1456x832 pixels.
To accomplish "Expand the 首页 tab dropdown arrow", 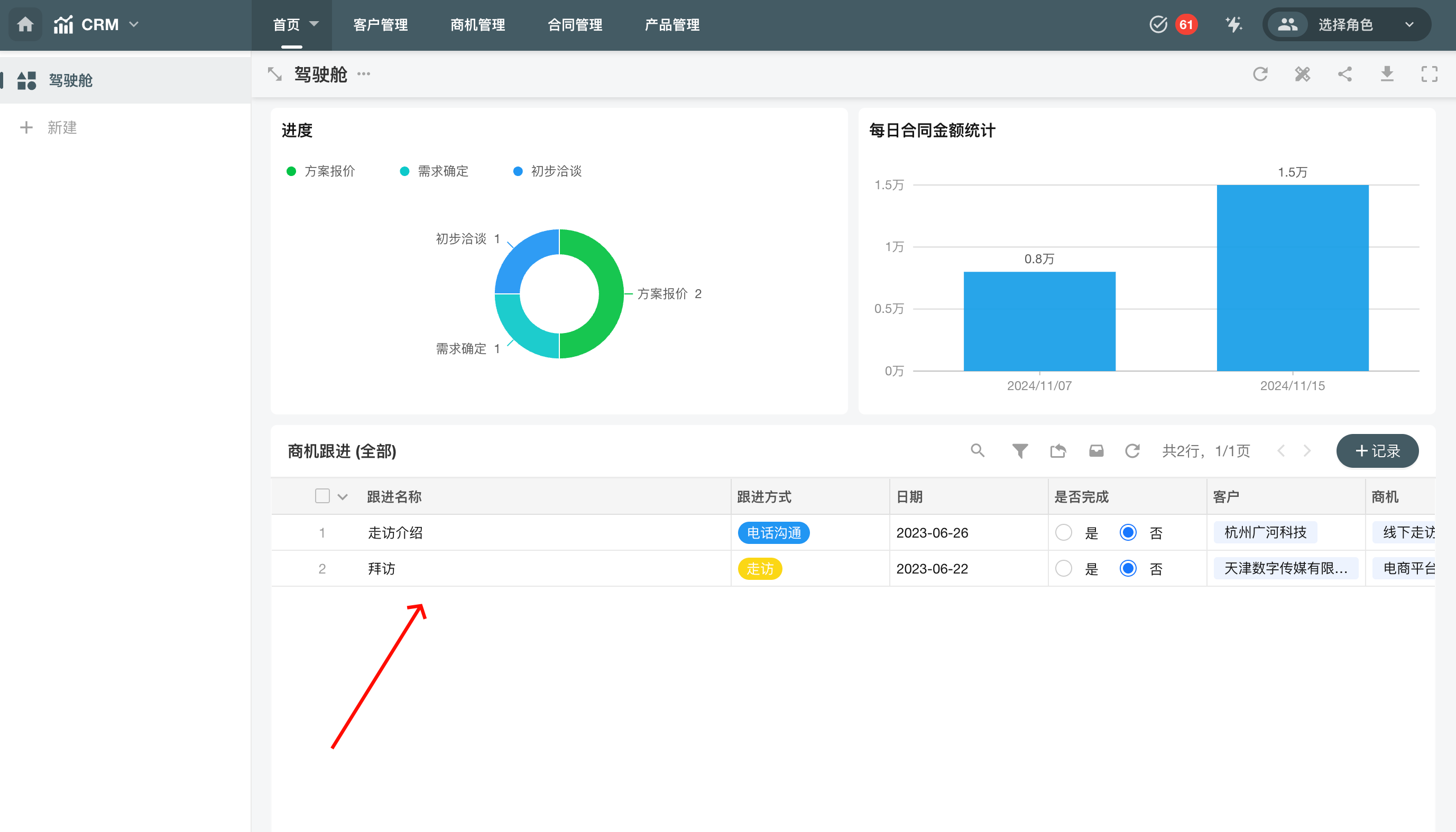I will pos(314,24).
